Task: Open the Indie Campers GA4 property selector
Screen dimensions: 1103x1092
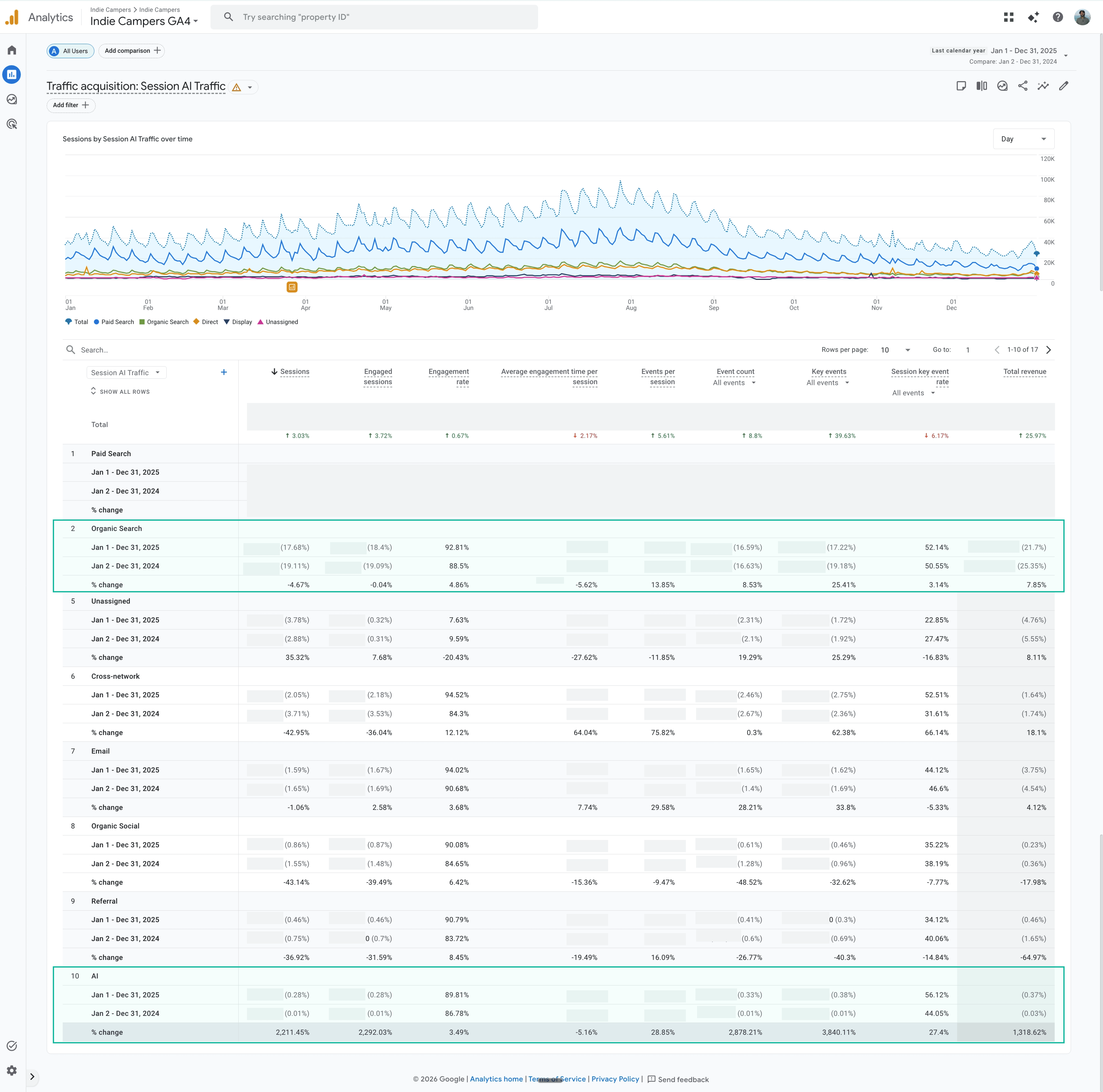Action: 144,21
